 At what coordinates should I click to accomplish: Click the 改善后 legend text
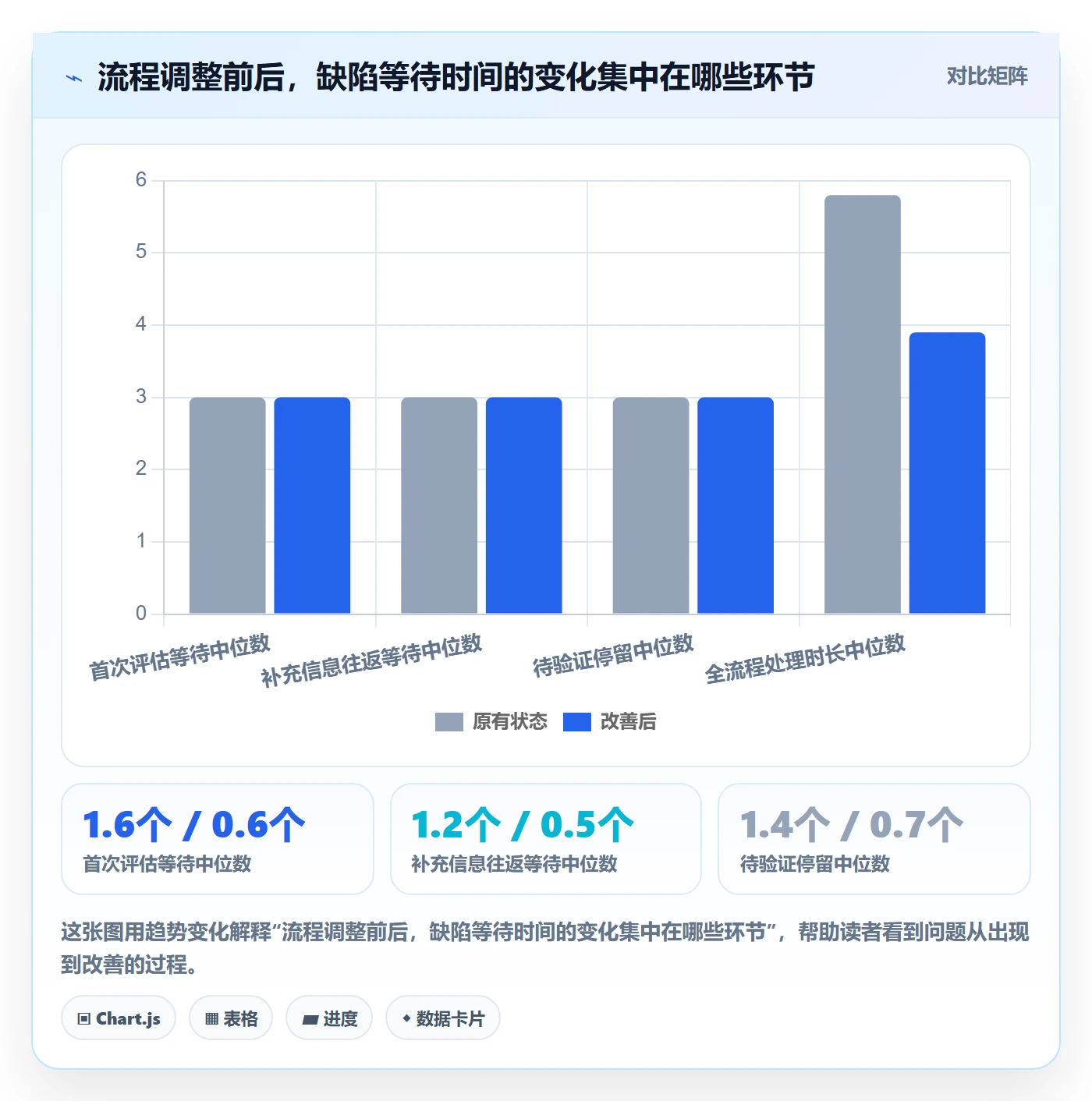click(x=628, y=722)
